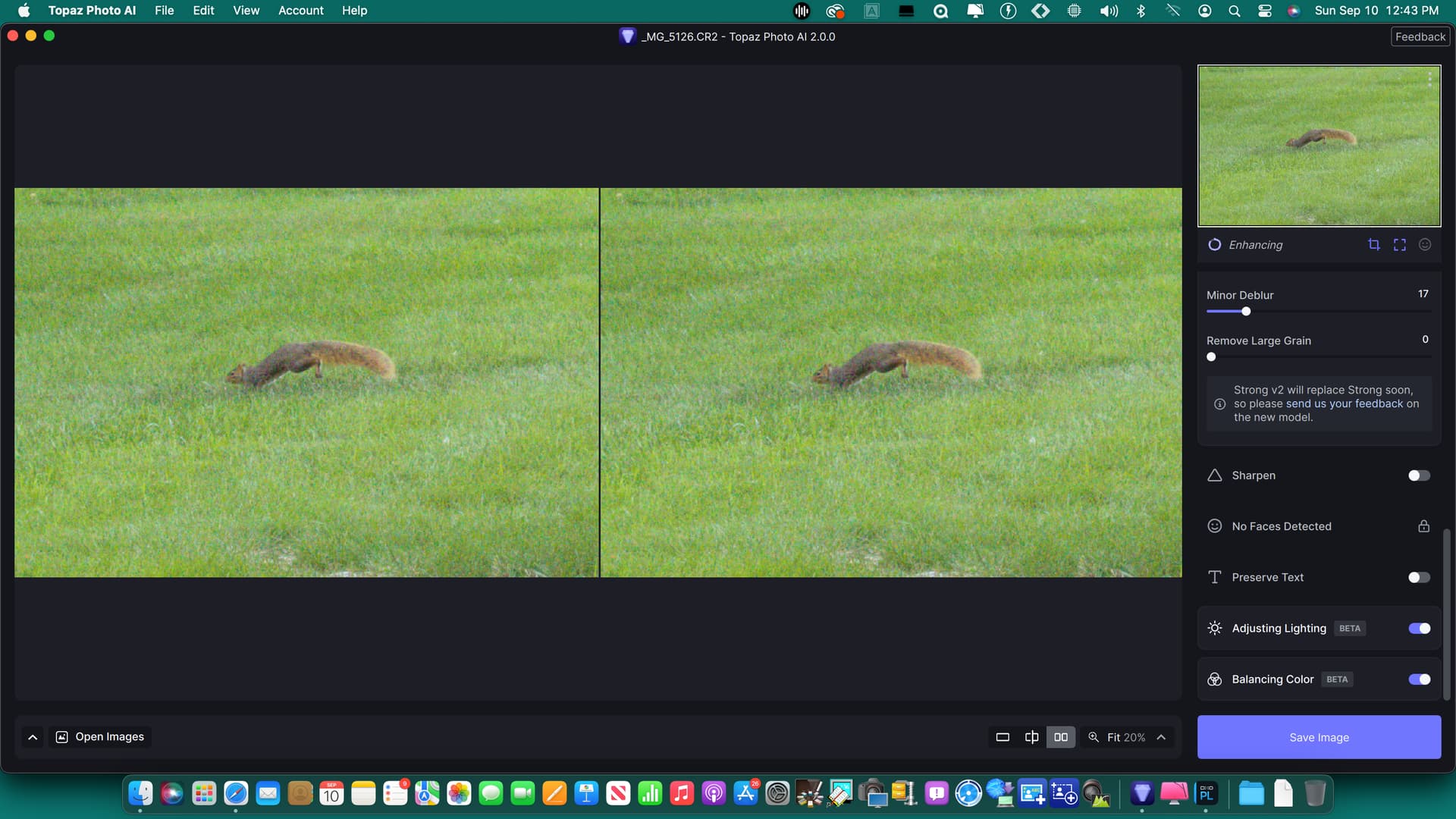Switch to split slider view

coord(1031,737)
